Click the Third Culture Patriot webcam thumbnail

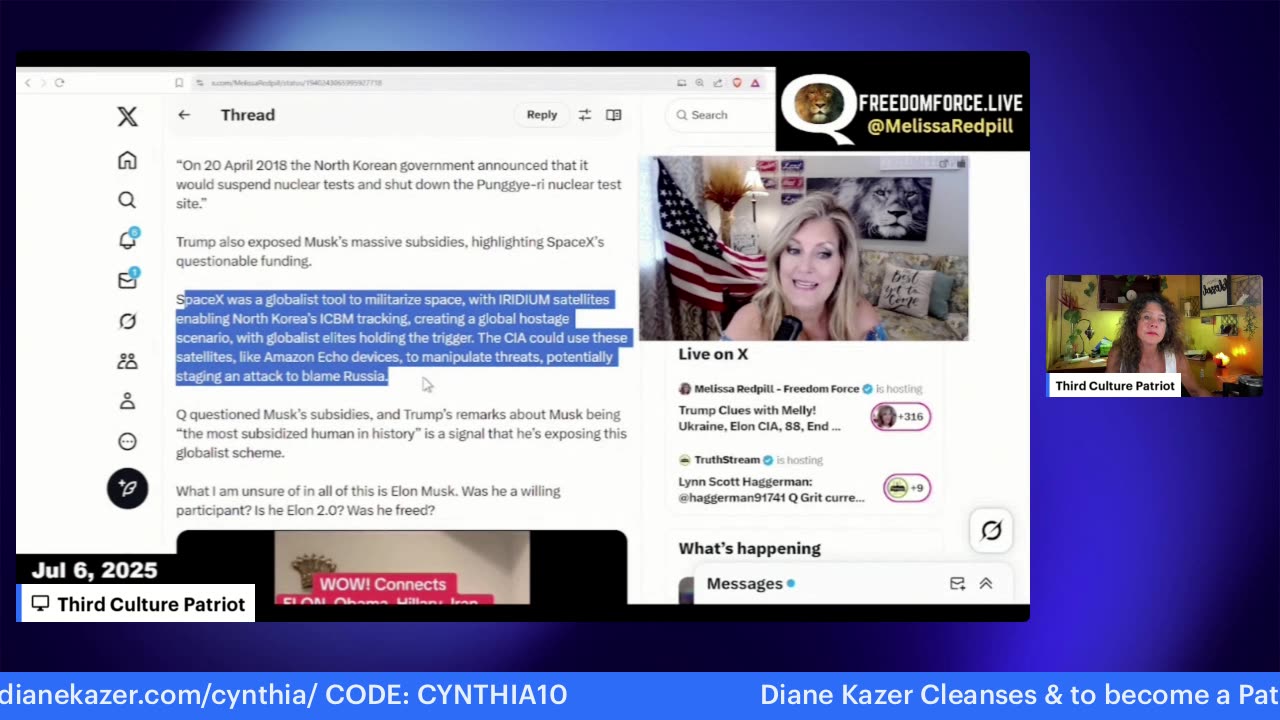[1154, 336]
